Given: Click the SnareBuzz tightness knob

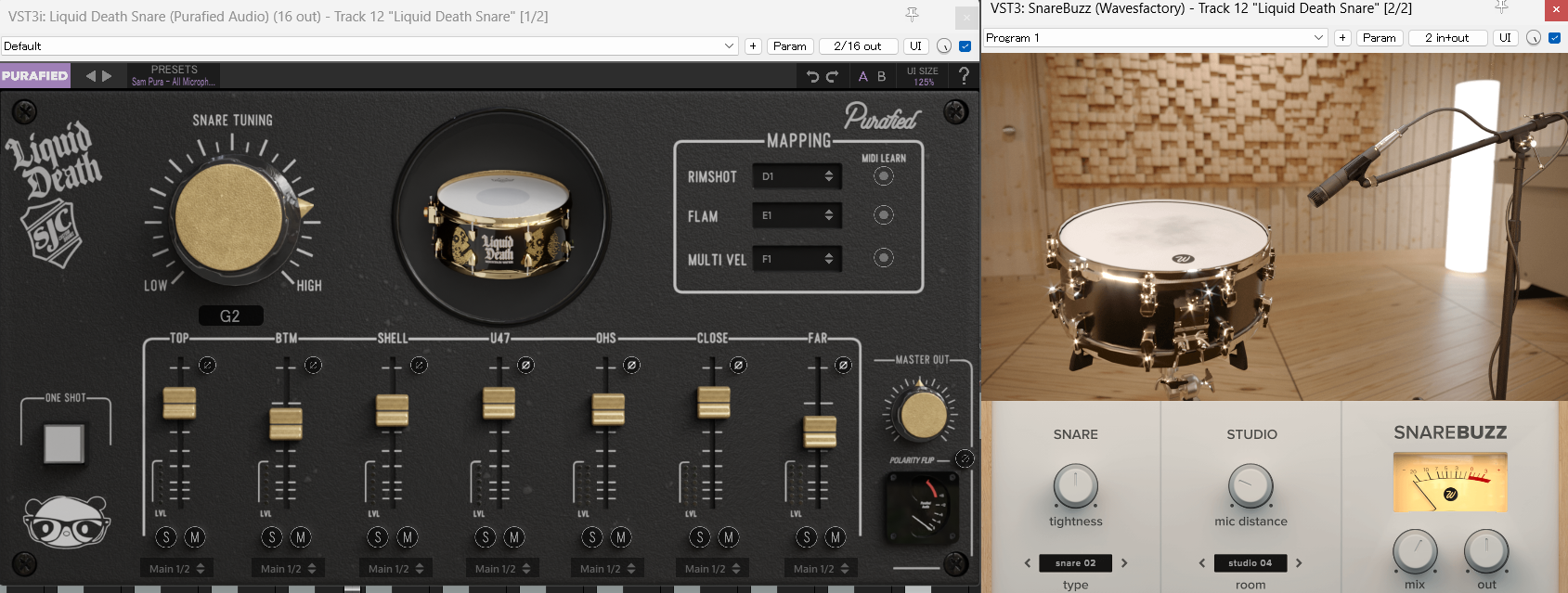Looking at the screenshot, I should (x=1075, y=485).
